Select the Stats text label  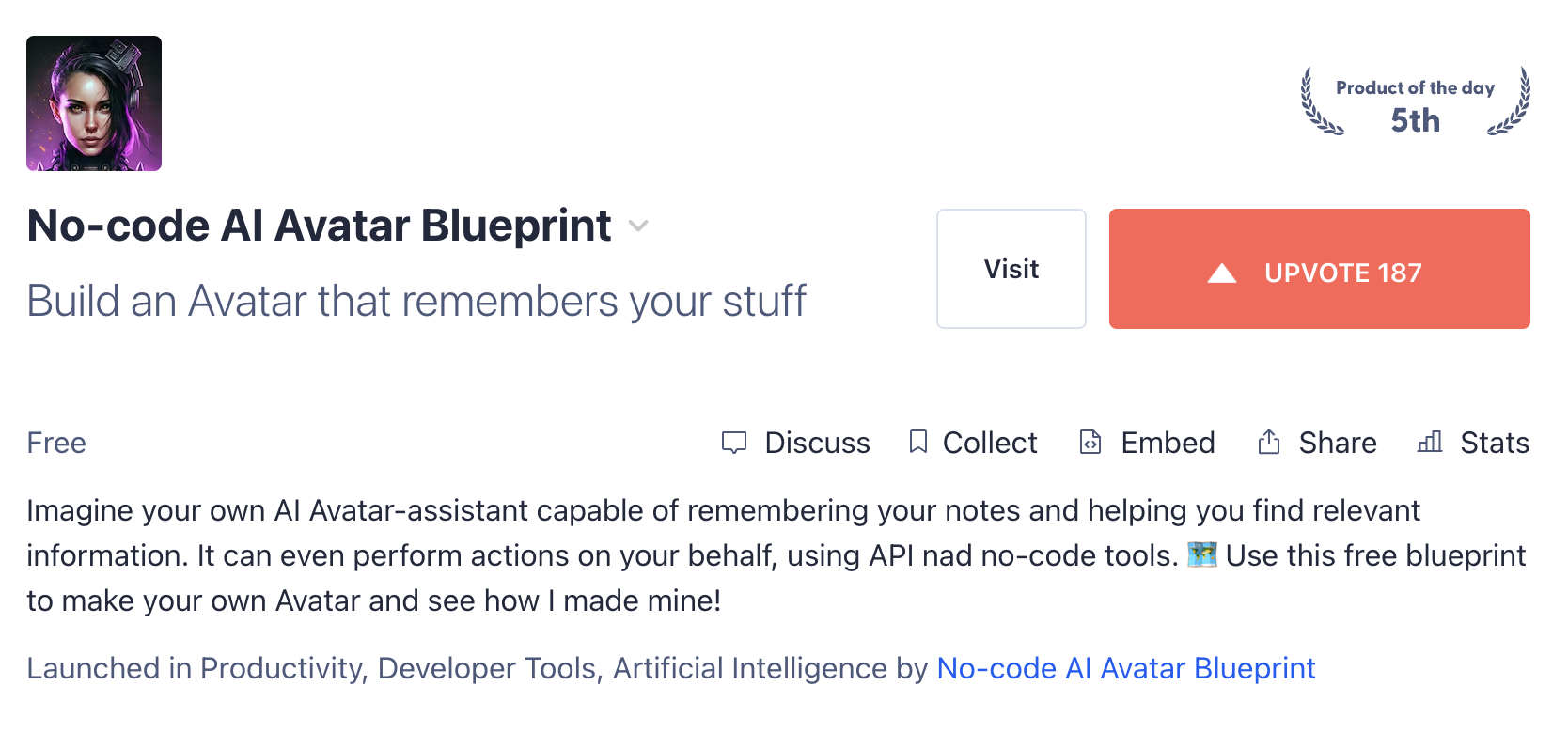(1495, 443)
